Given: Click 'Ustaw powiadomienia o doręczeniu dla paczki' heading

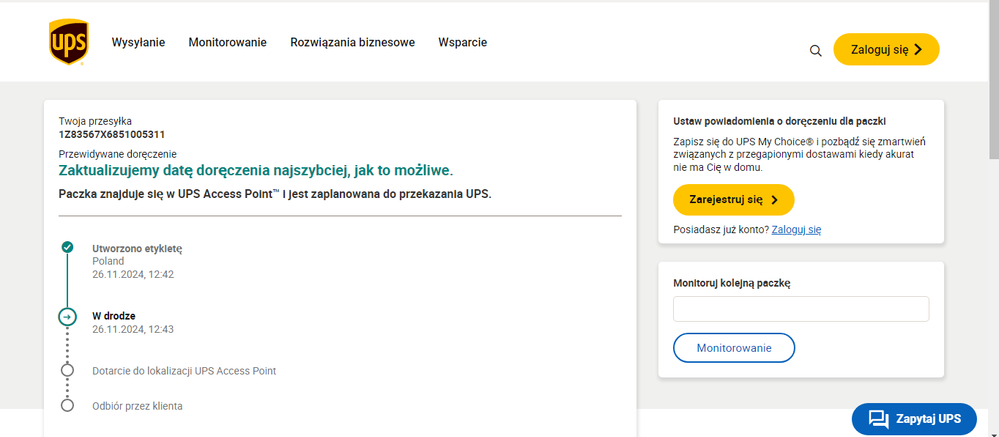Looking at the screenshot, I should tap(779, 121).
